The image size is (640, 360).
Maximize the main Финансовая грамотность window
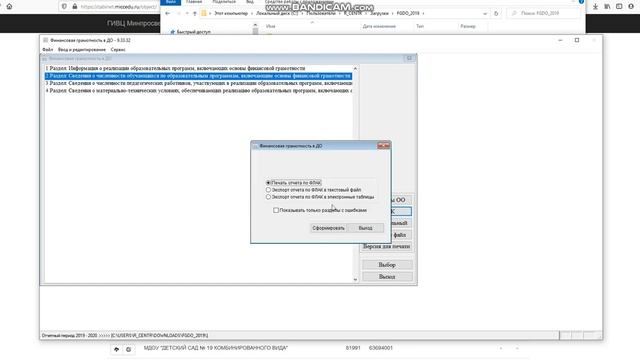point(577,40)
